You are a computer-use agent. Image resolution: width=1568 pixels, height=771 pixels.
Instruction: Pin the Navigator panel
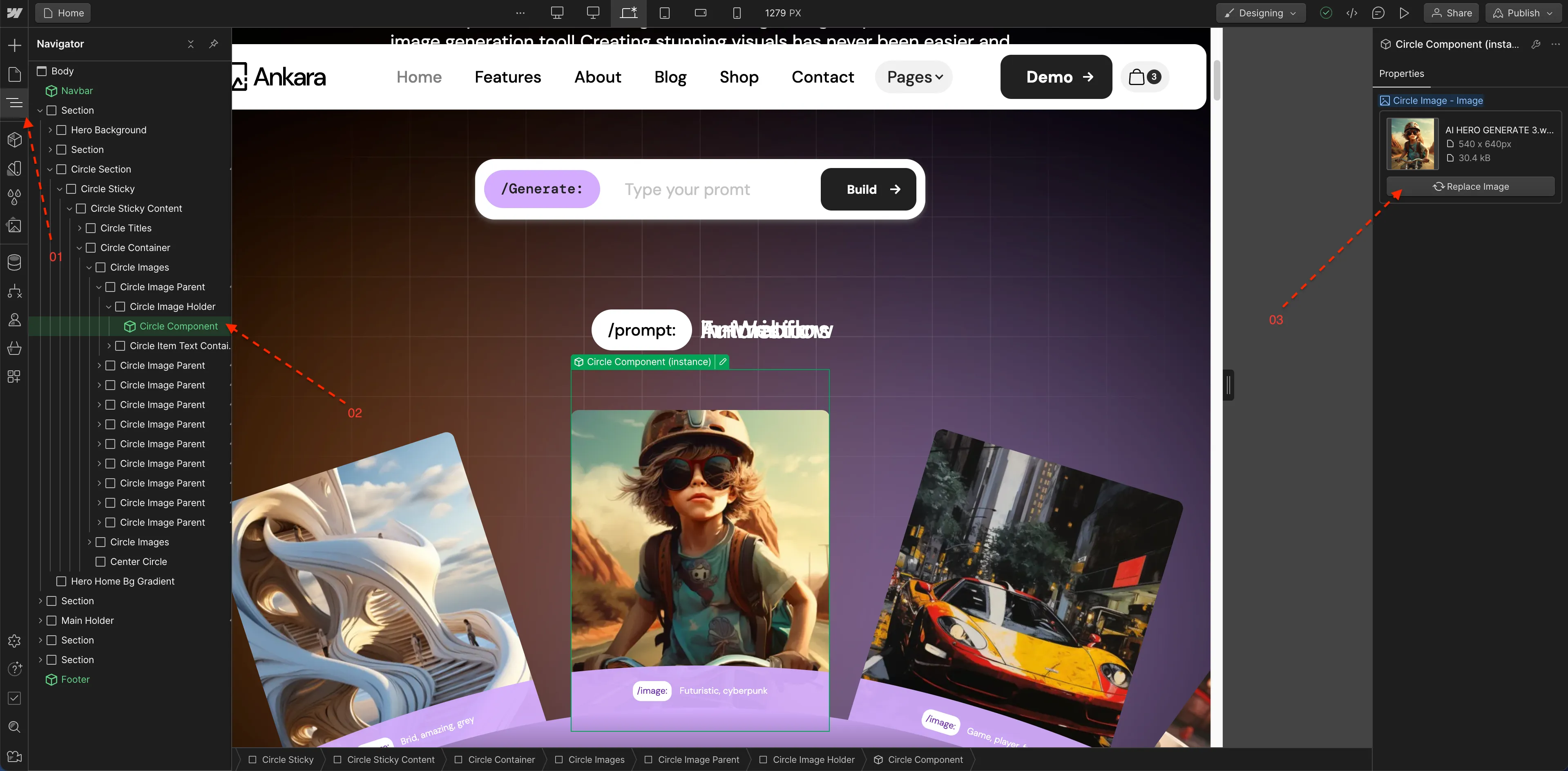tap(214, 44)
